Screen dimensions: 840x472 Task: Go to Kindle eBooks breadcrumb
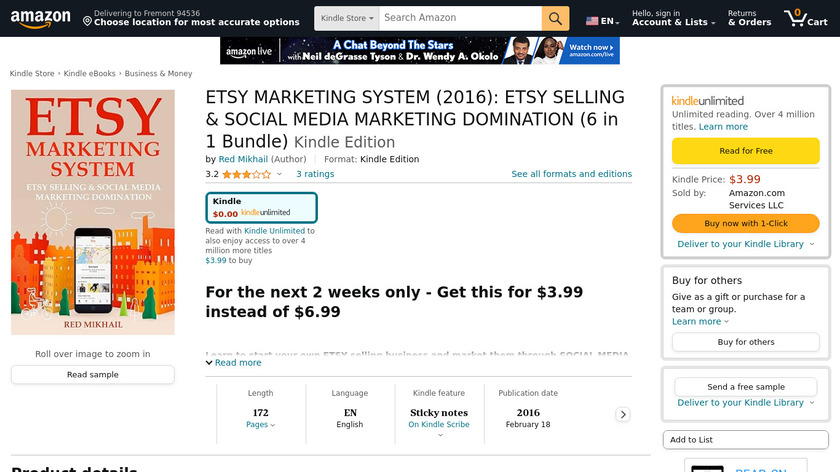pyautogui.click(x=90, y=74)
